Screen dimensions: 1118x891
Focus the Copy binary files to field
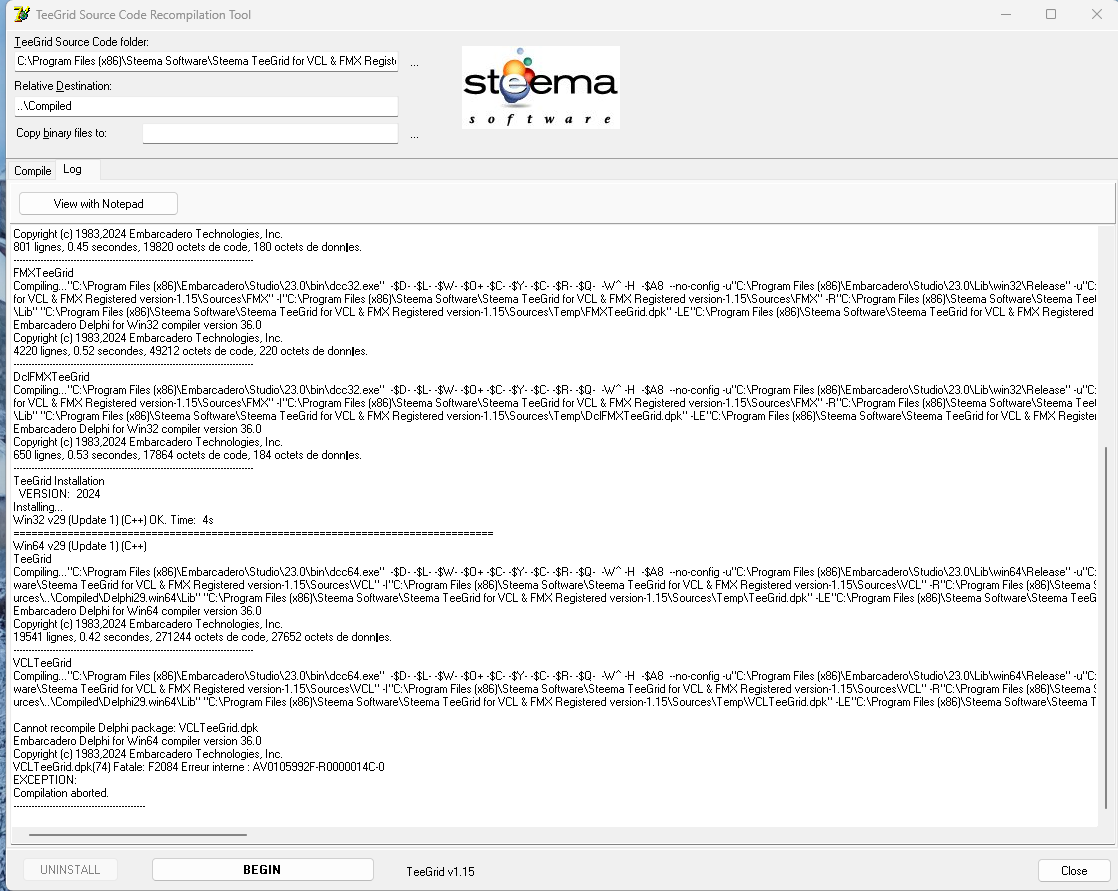click(x=270, y=133)
